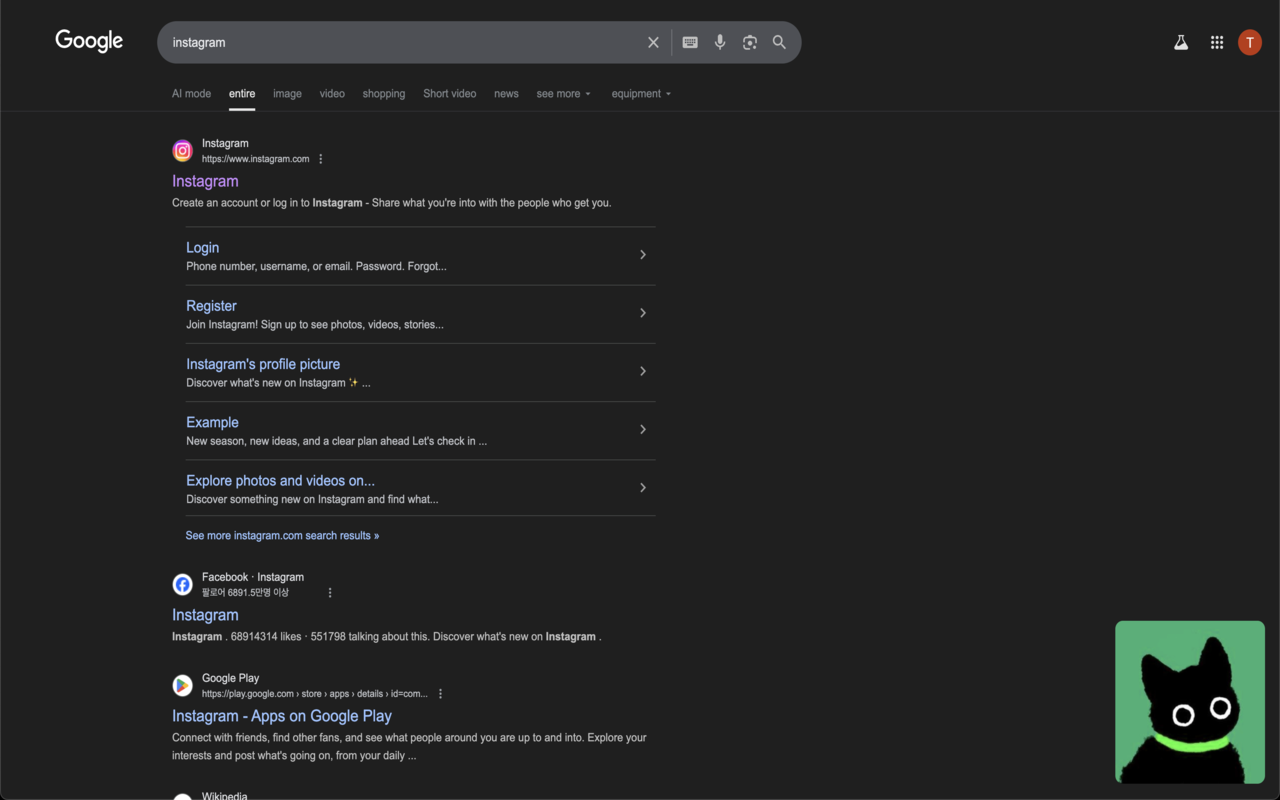Click the Google Play favicon icon
Screen dimensions: 1280x800
(x=182, y=685)
